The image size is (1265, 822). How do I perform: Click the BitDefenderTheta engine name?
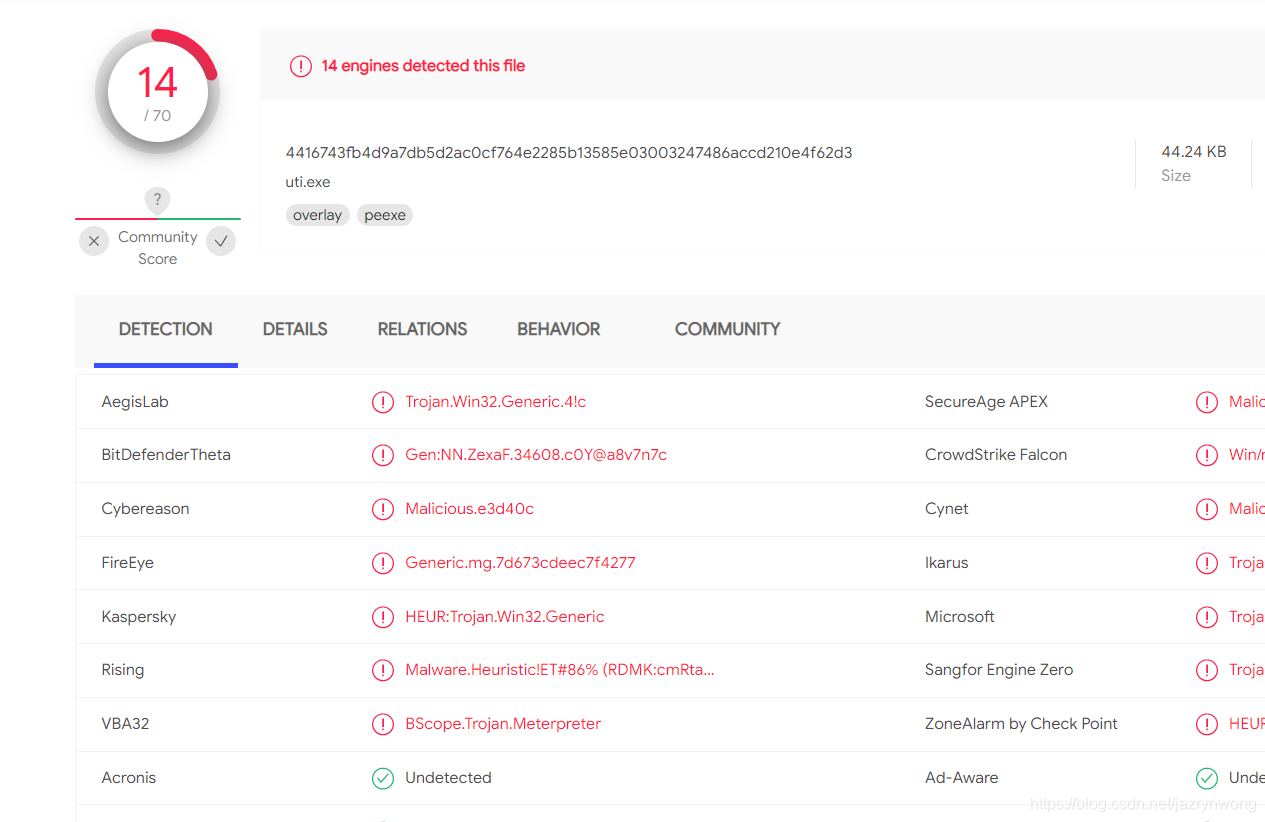point(166,455)
